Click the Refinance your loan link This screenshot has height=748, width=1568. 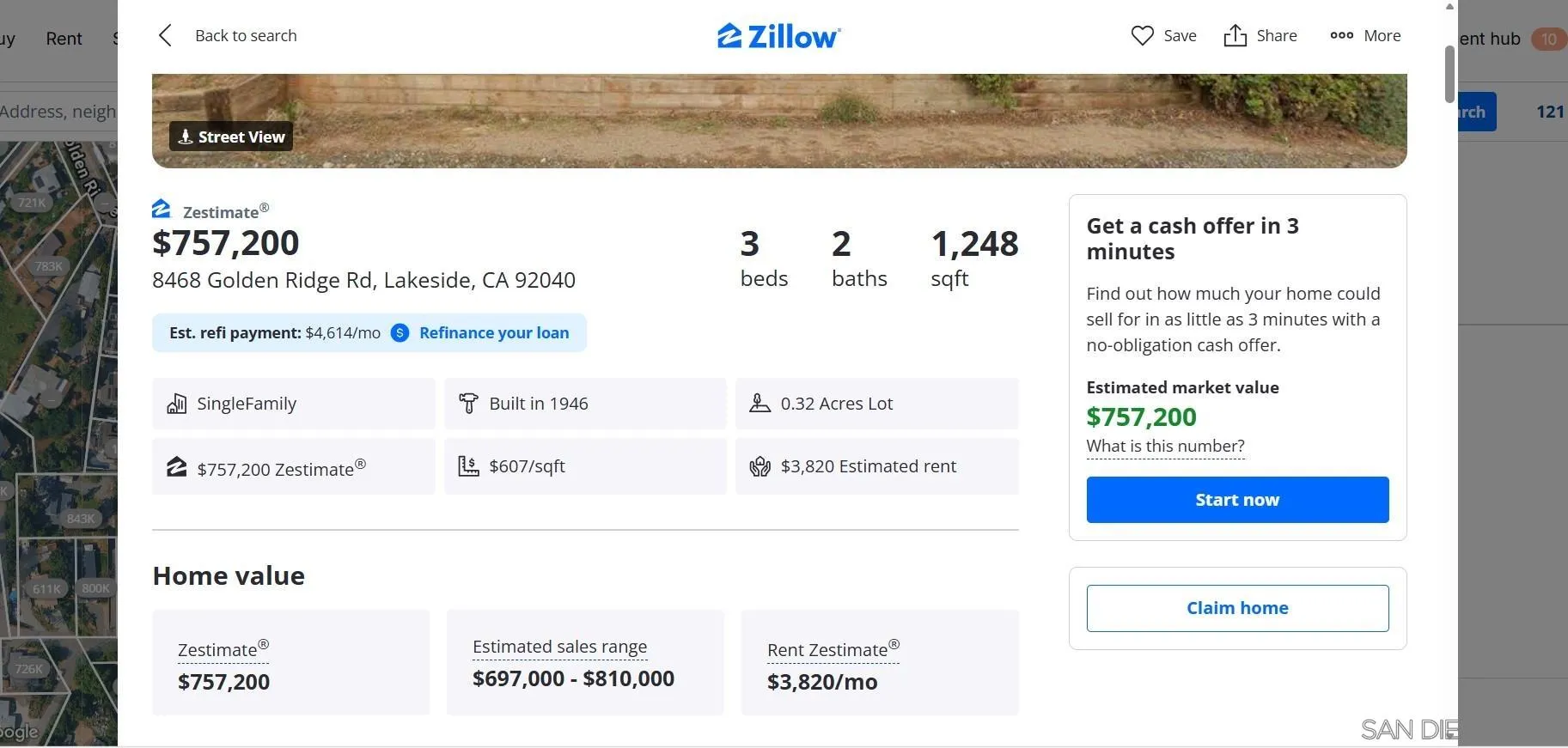[x=493, y=332]
